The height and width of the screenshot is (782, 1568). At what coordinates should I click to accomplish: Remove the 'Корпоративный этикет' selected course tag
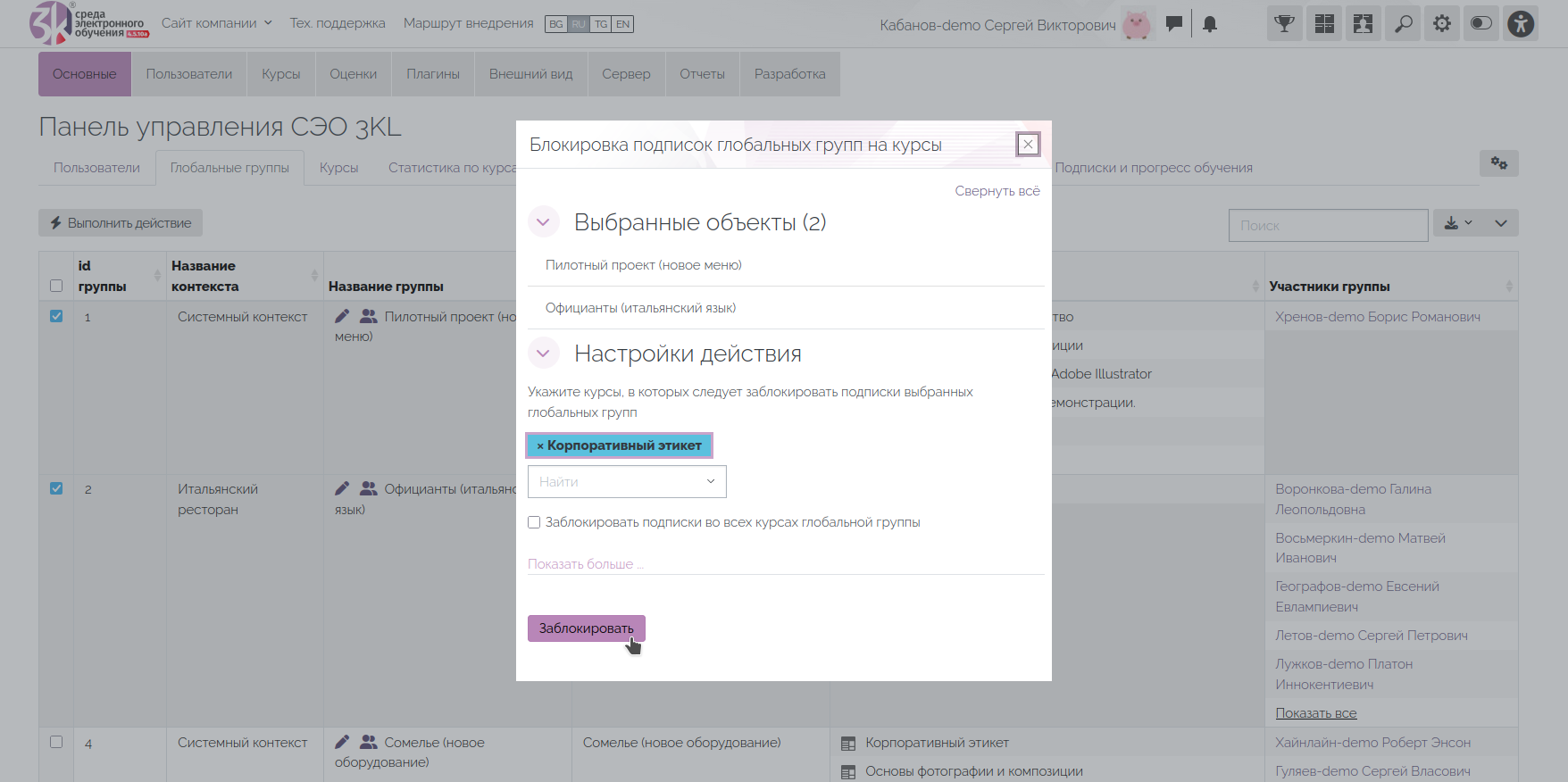click(540, 445)
